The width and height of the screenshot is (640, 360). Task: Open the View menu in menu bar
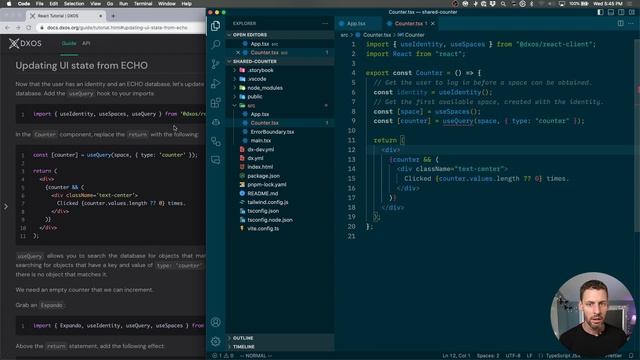point(96,4)
